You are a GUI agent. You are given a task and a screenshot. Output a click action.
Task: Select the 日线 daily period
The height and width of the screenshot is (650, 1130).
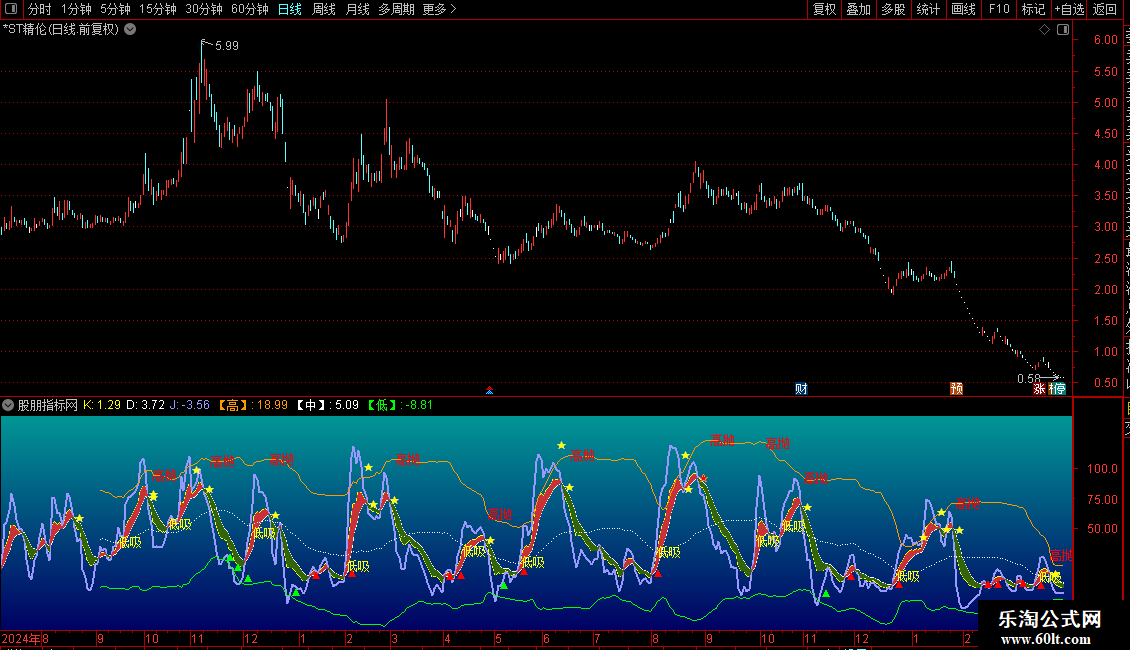pos(290,9)
